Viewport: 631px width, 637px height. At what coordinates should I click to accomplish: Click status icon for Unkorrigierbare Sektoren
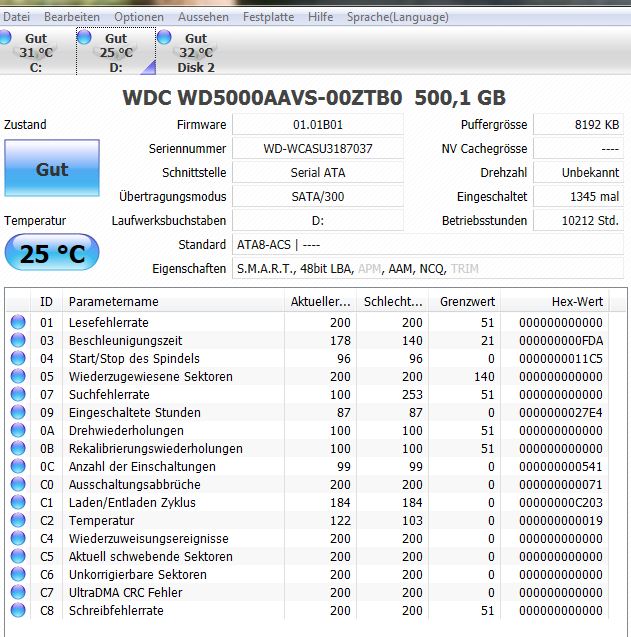click(x=18, y=574)
